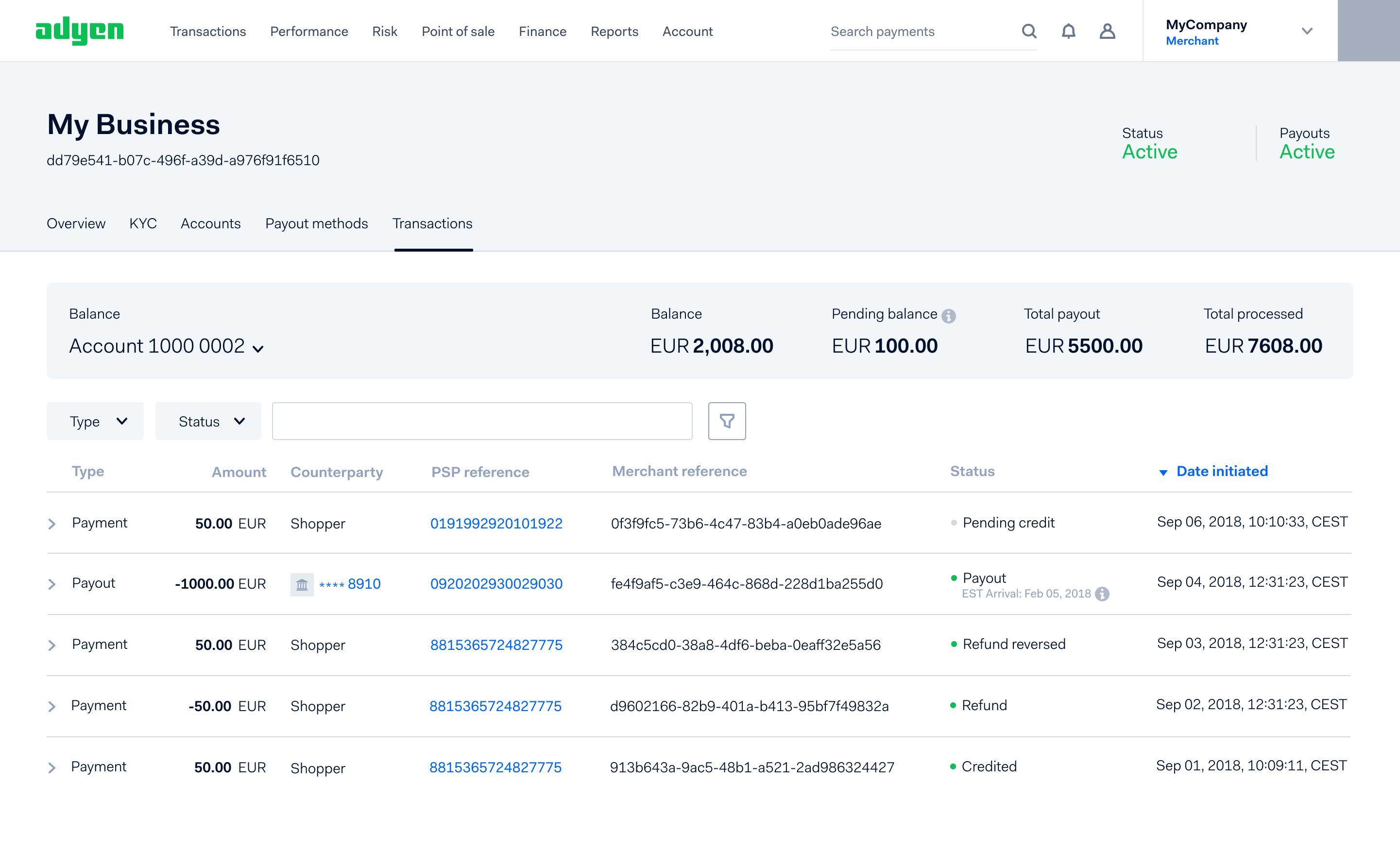Open the Finance menu

543,31
